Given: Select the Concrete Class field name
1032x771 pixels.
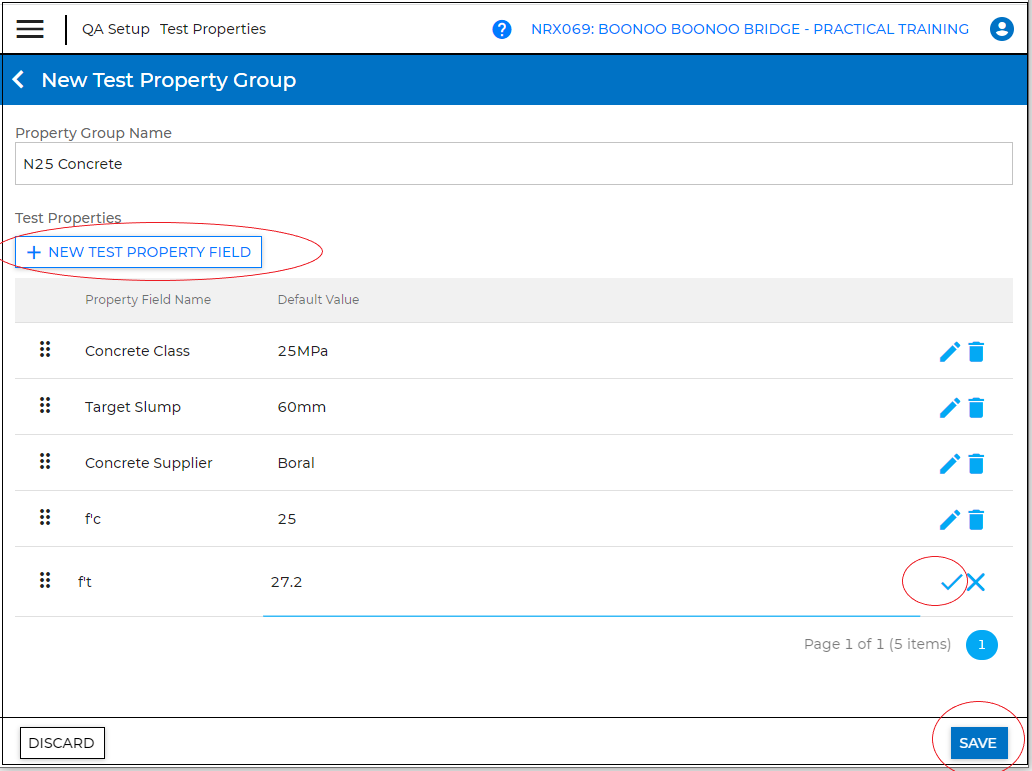Looking at the screenshot, I should coord(137,351).
